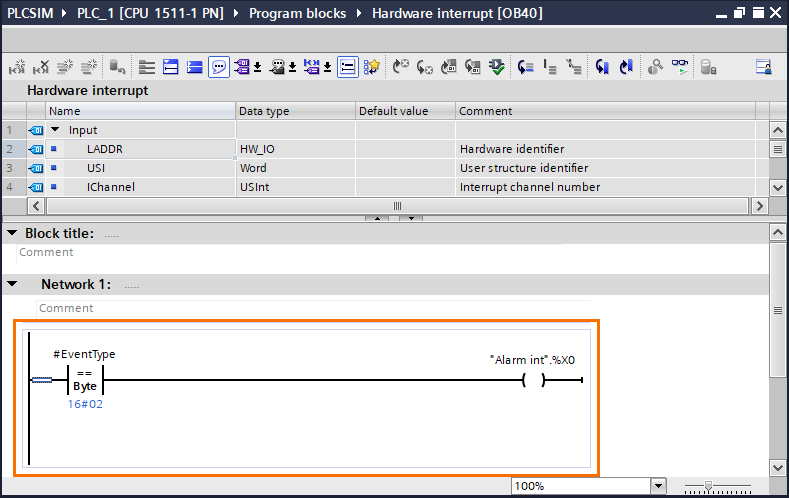The height and width of the screenshot is (498, 789).
Task: Collapse the Network 1 section
Action: click(x=12, y=284)
